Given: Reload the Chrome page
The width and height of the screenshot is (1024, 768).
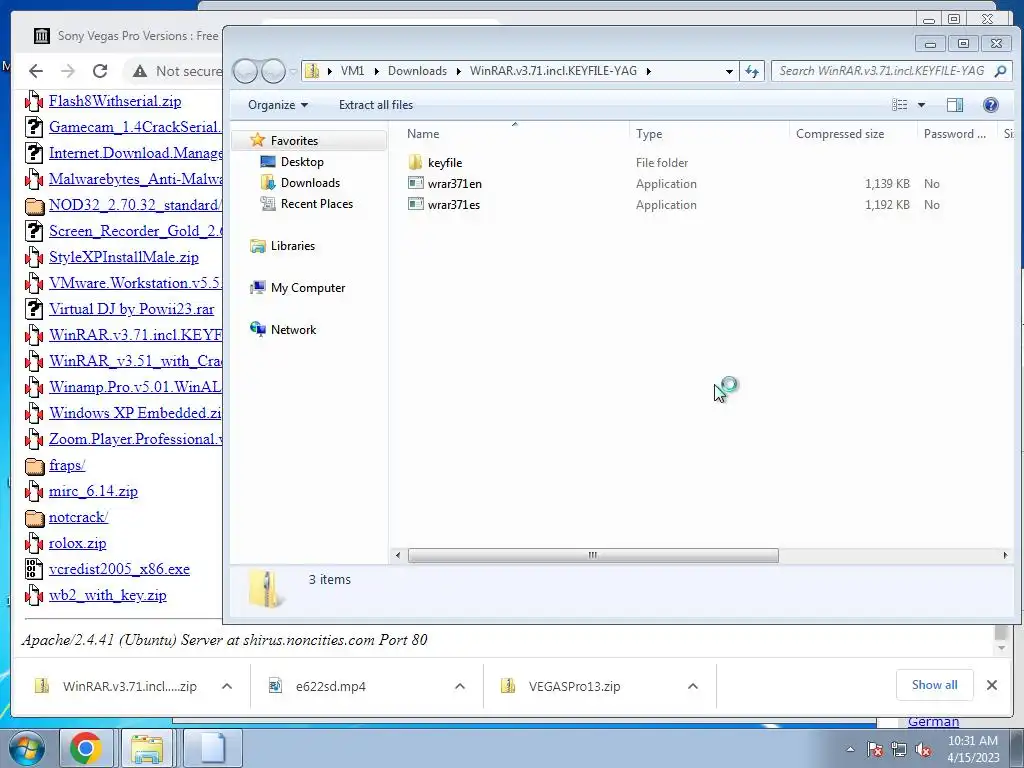Looking at the screenshot, I should pyautogui.click(x=100, y=71).
